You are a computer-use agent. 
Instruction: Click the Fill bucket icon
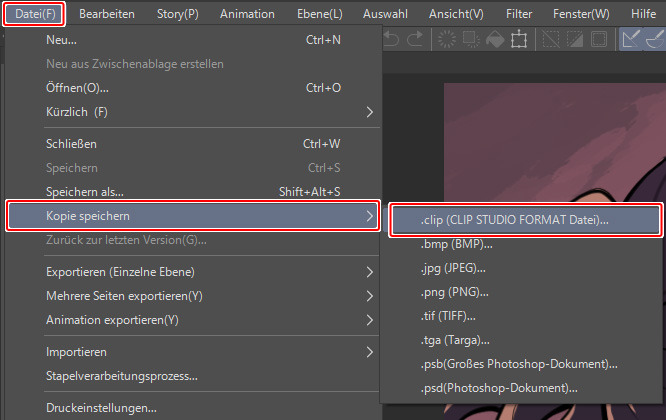pos(496,40)
